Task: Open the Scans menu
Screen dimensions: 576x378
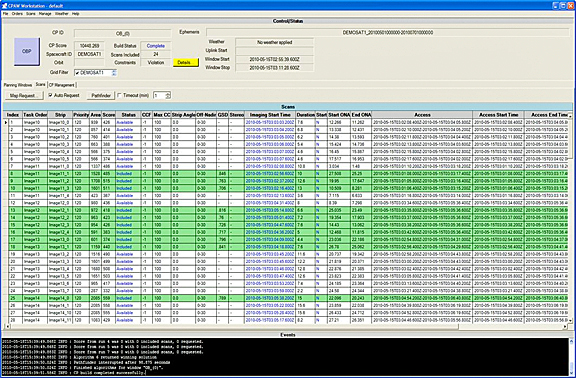Action: [x=31, y=14]
